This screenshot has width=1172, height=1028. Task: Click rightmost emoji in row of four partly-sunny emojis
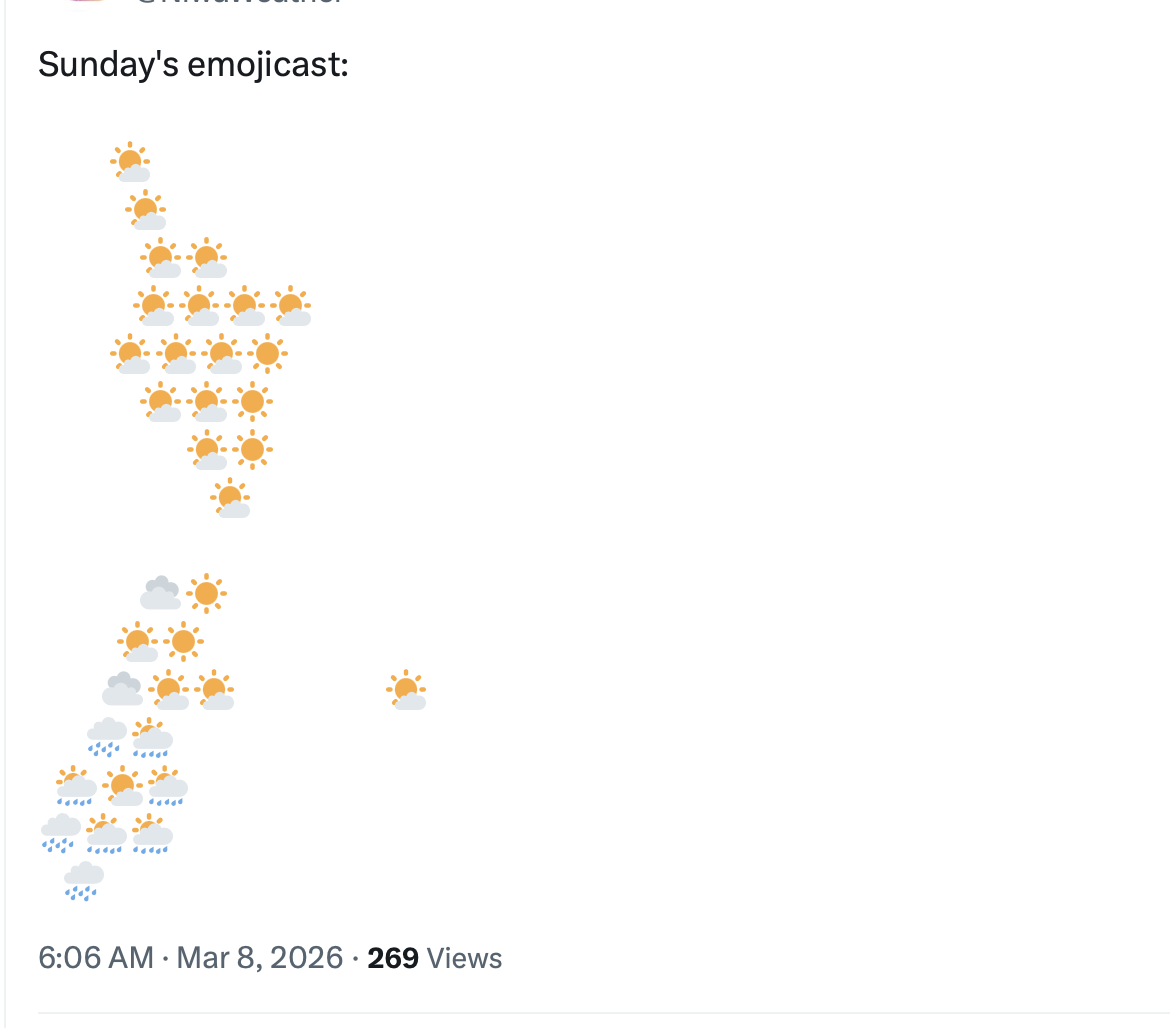[291, 306]
